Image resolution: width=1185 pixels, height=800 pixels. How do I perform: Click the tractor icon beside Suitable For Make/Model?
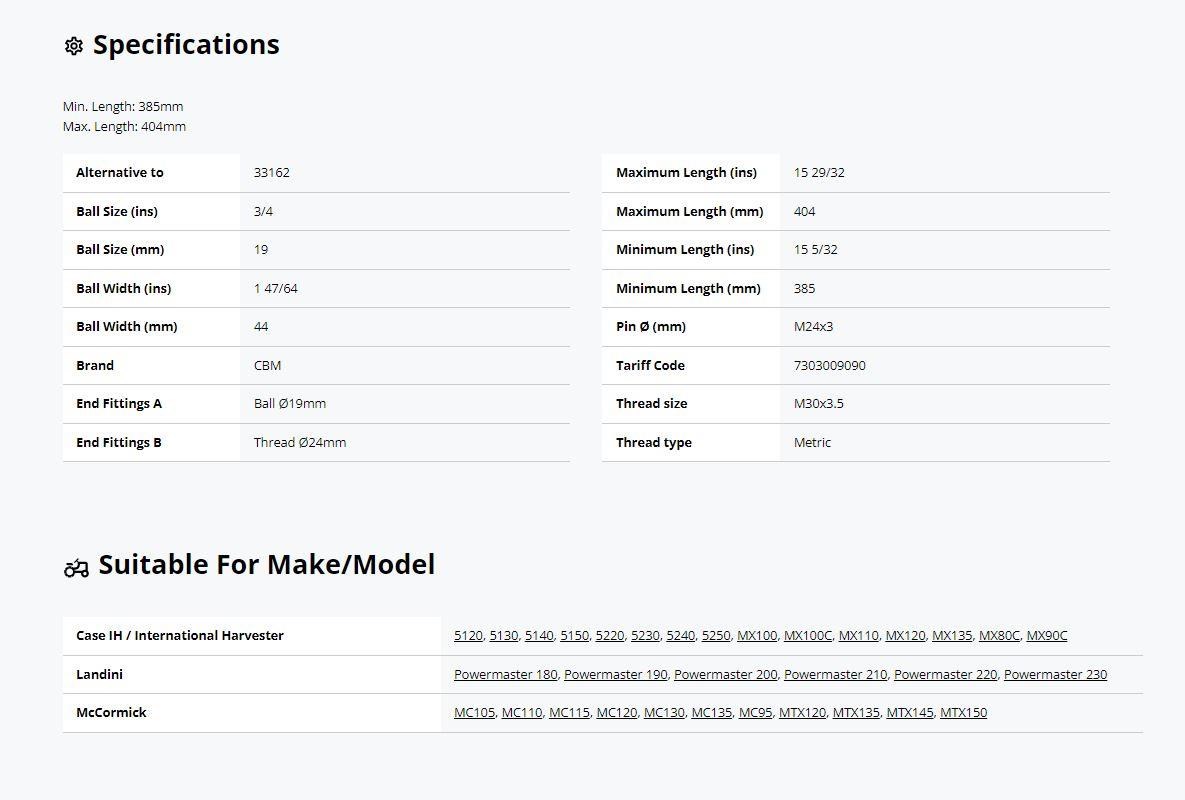point(76,568)
